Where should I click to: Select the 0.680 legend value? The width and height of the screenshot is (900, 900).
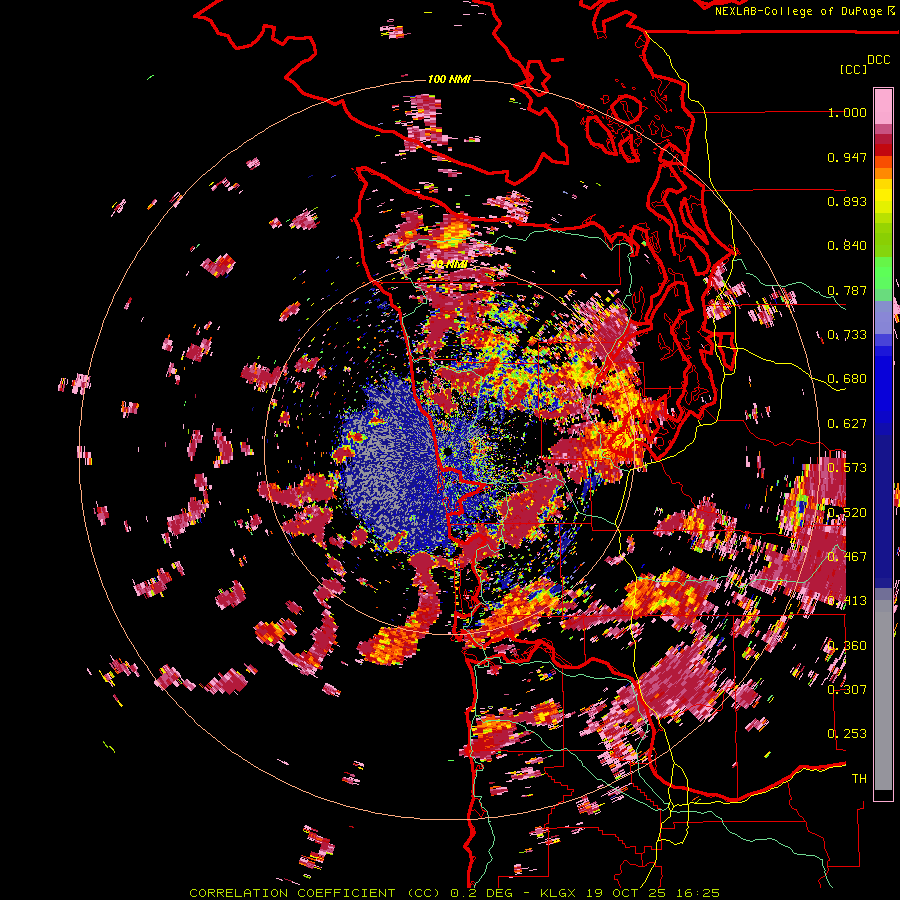847,379
